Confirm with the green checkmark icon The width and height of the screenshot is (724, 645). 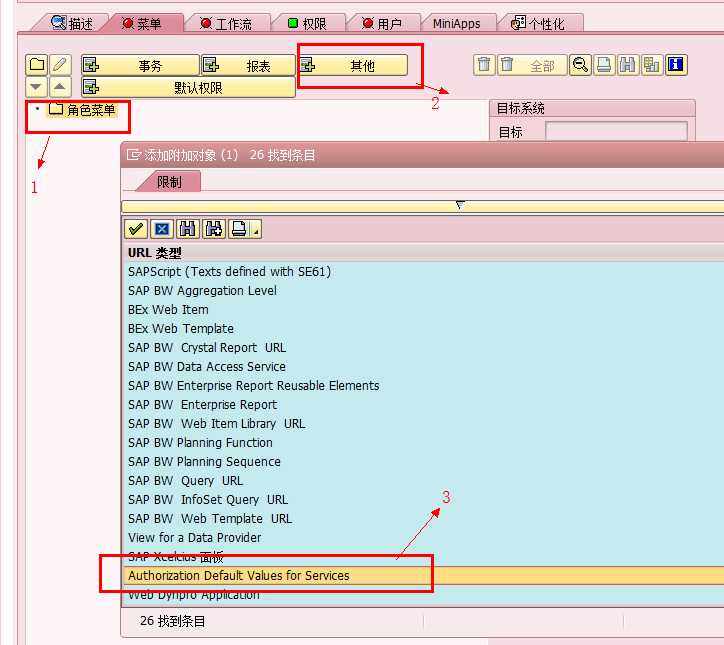click(136, 229)
